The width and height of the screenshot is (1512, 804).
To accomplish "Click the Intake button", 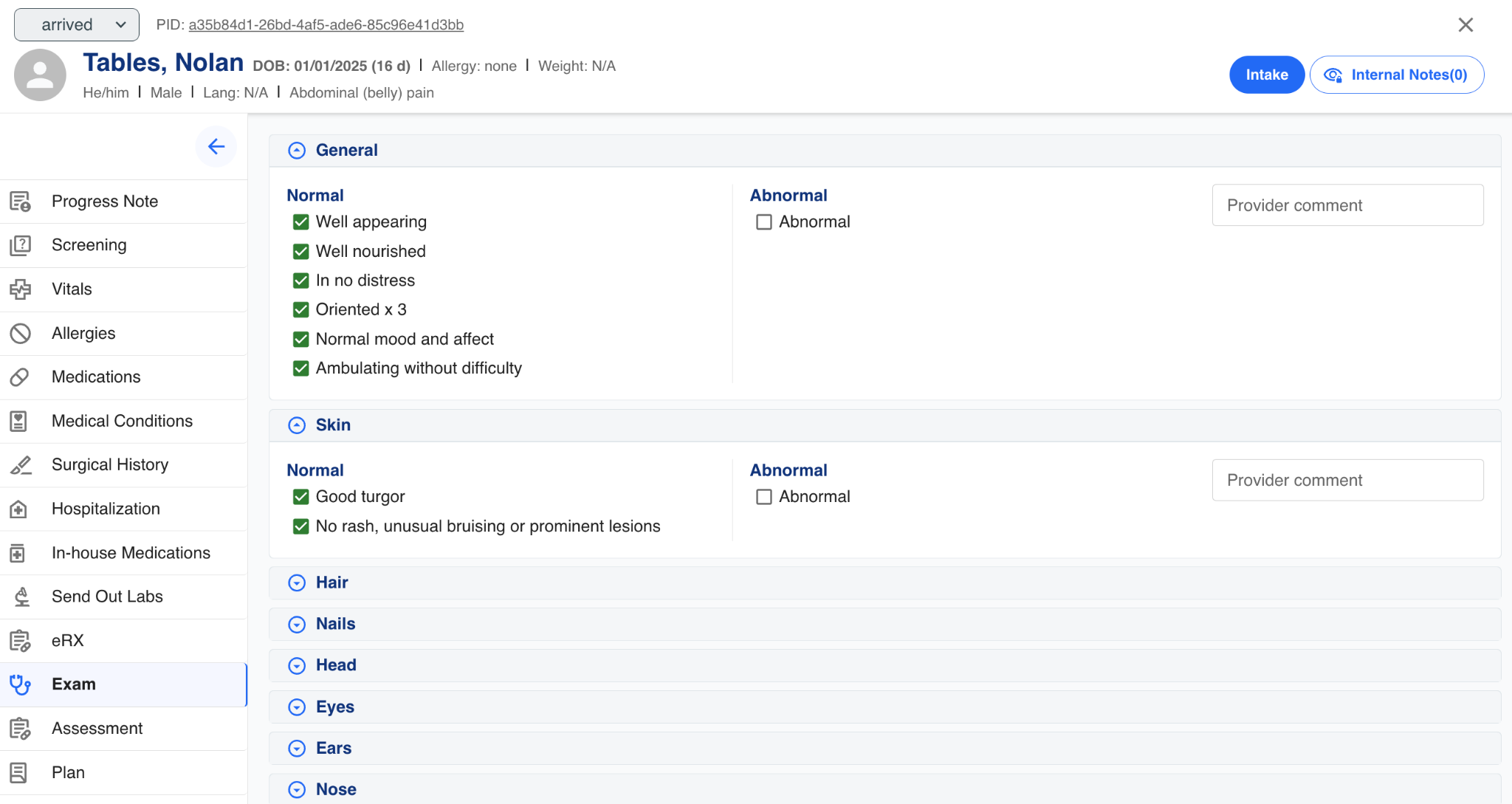I will tap(1267, 75).
